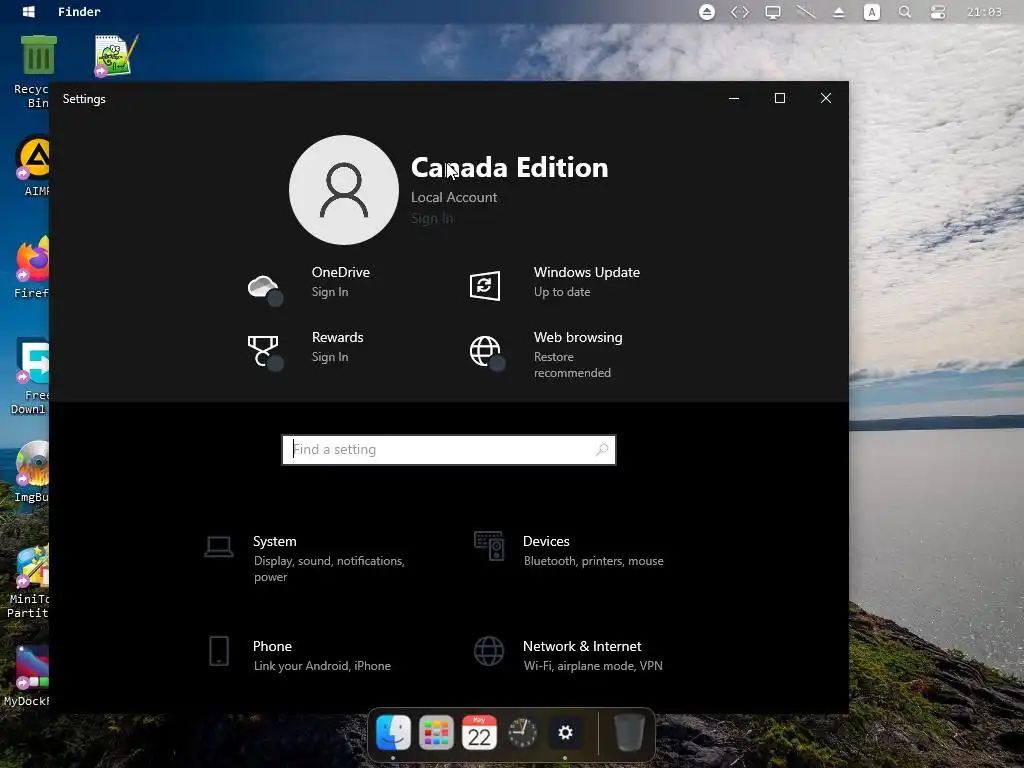
Task: Open the System settings category
Action: (x=304, y=558)
